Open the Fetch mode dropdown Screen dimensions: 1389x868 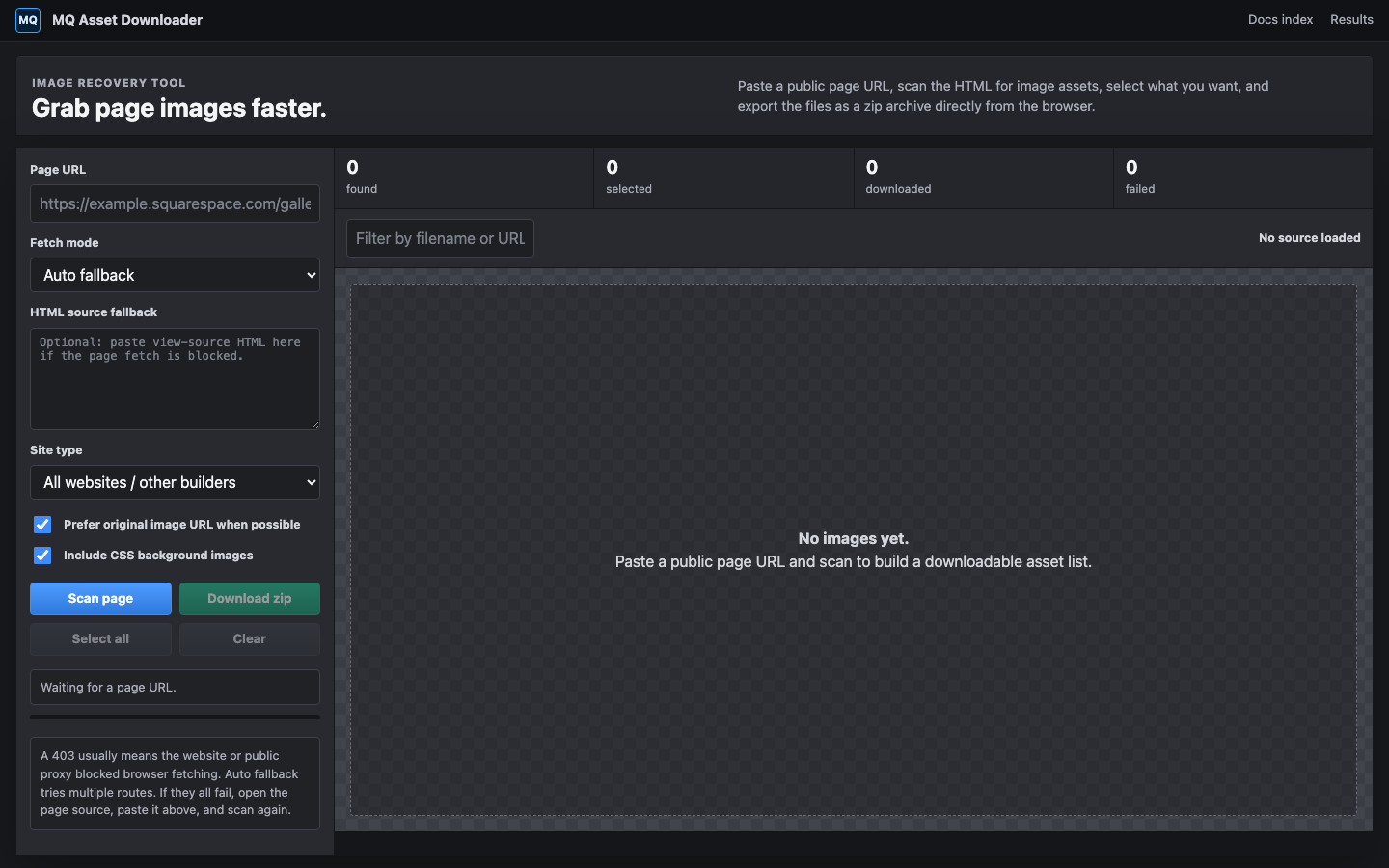[175, 275]
